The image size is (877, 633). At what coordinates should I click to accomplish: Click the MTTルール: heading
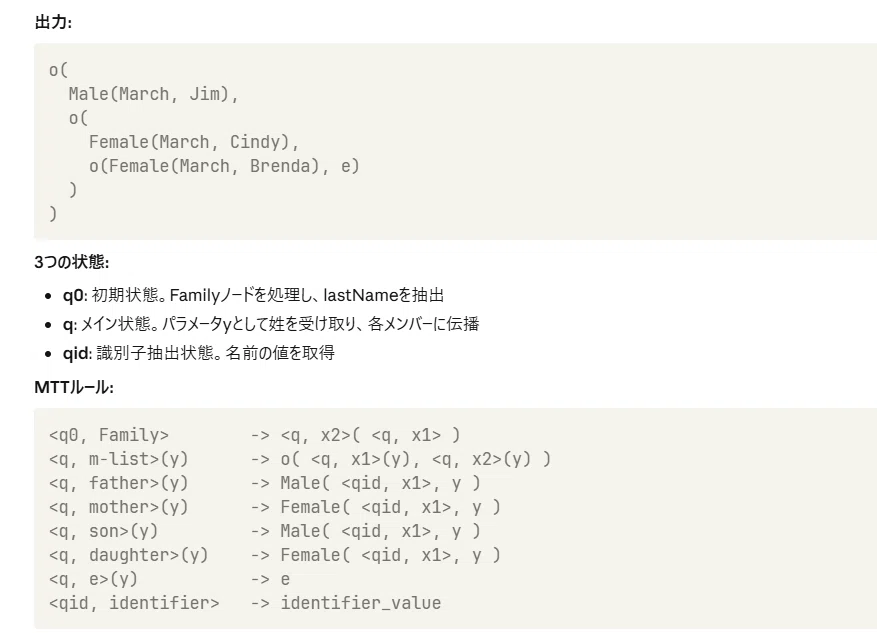[74, 387]
